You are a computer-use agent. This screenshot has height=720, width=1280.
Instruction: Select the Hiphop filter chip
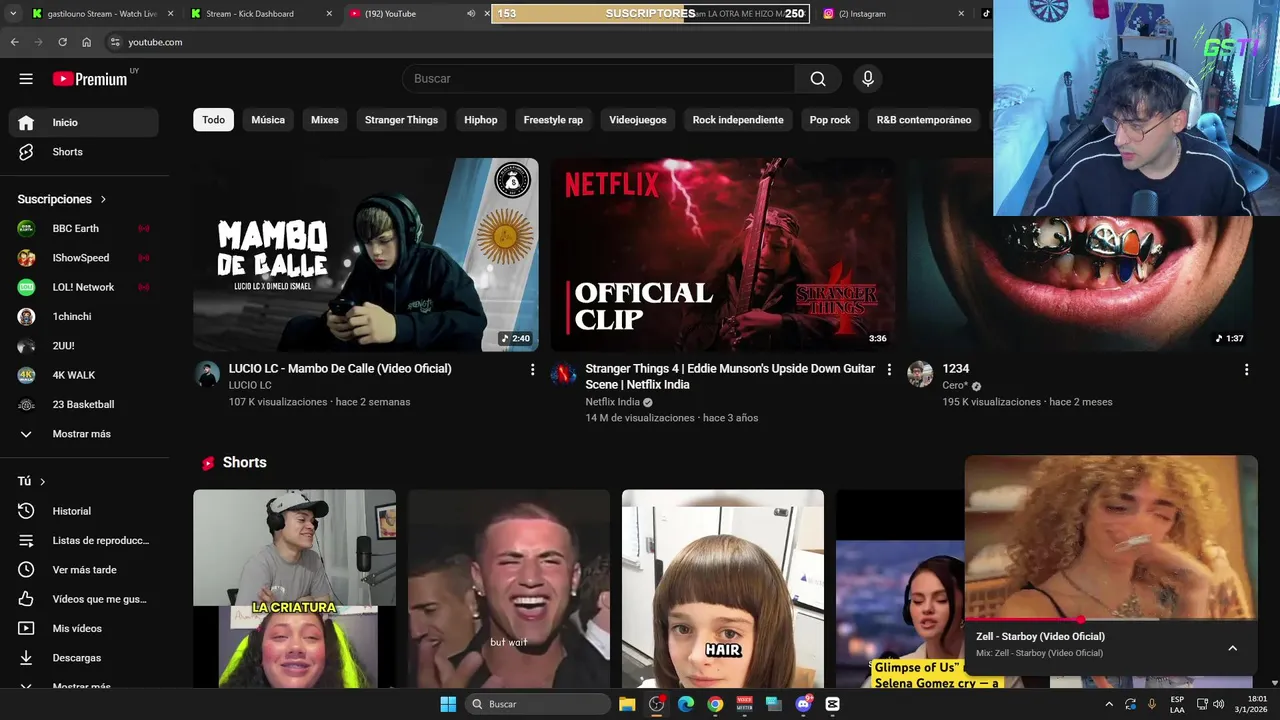click(x=481, y=120)
